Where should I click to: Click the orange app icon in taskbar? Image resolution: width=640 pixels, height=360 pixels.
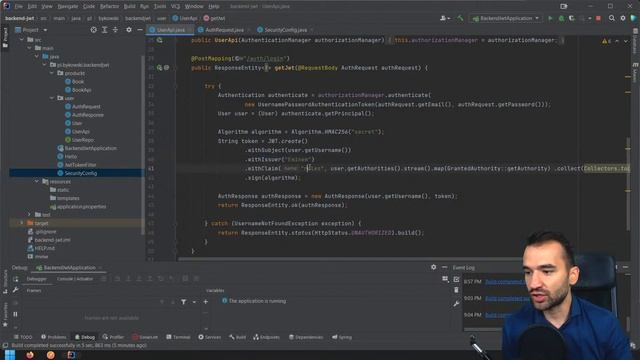51,355
